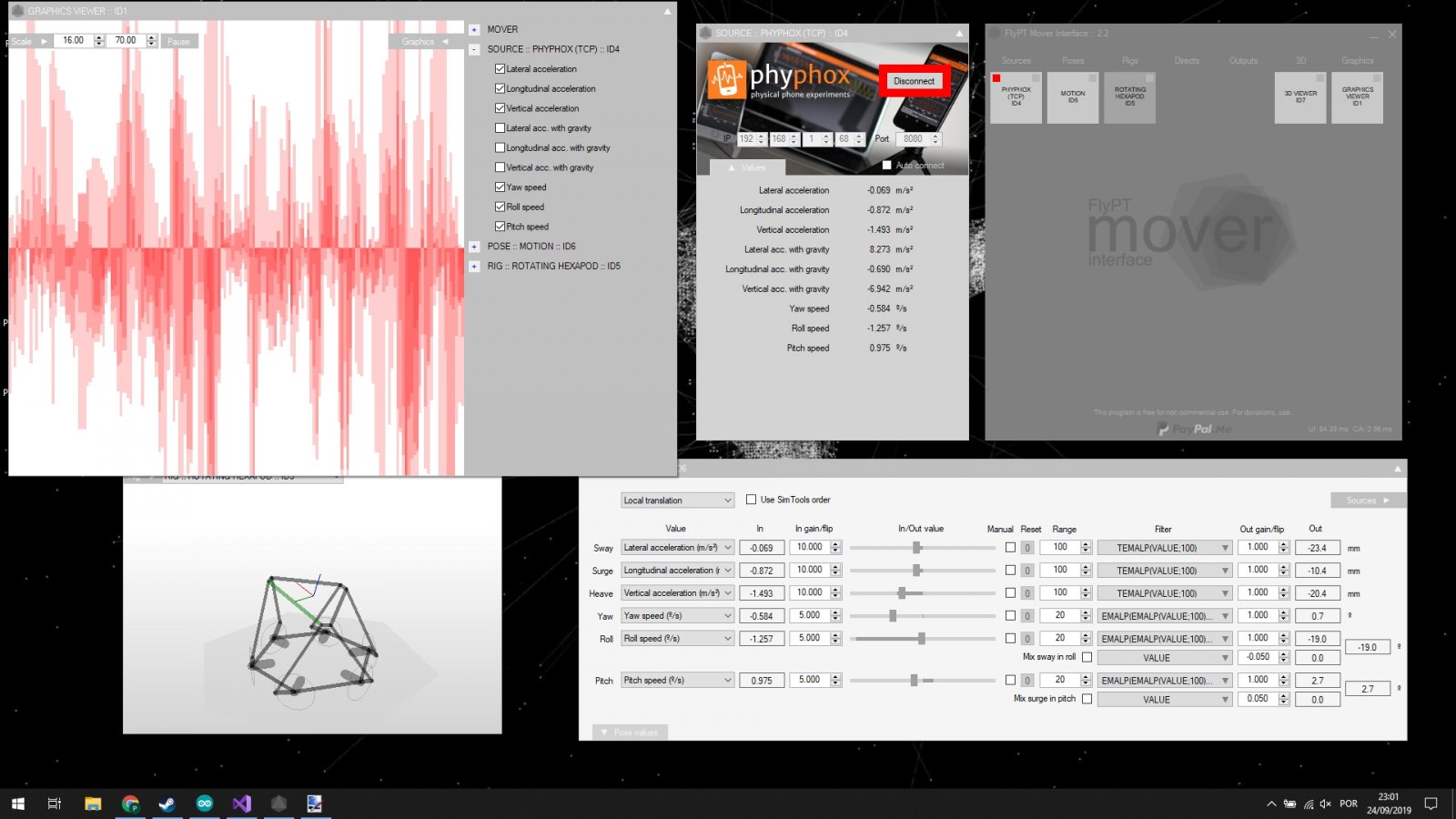Enable Use SimTools order checkbox

point(751,500)
